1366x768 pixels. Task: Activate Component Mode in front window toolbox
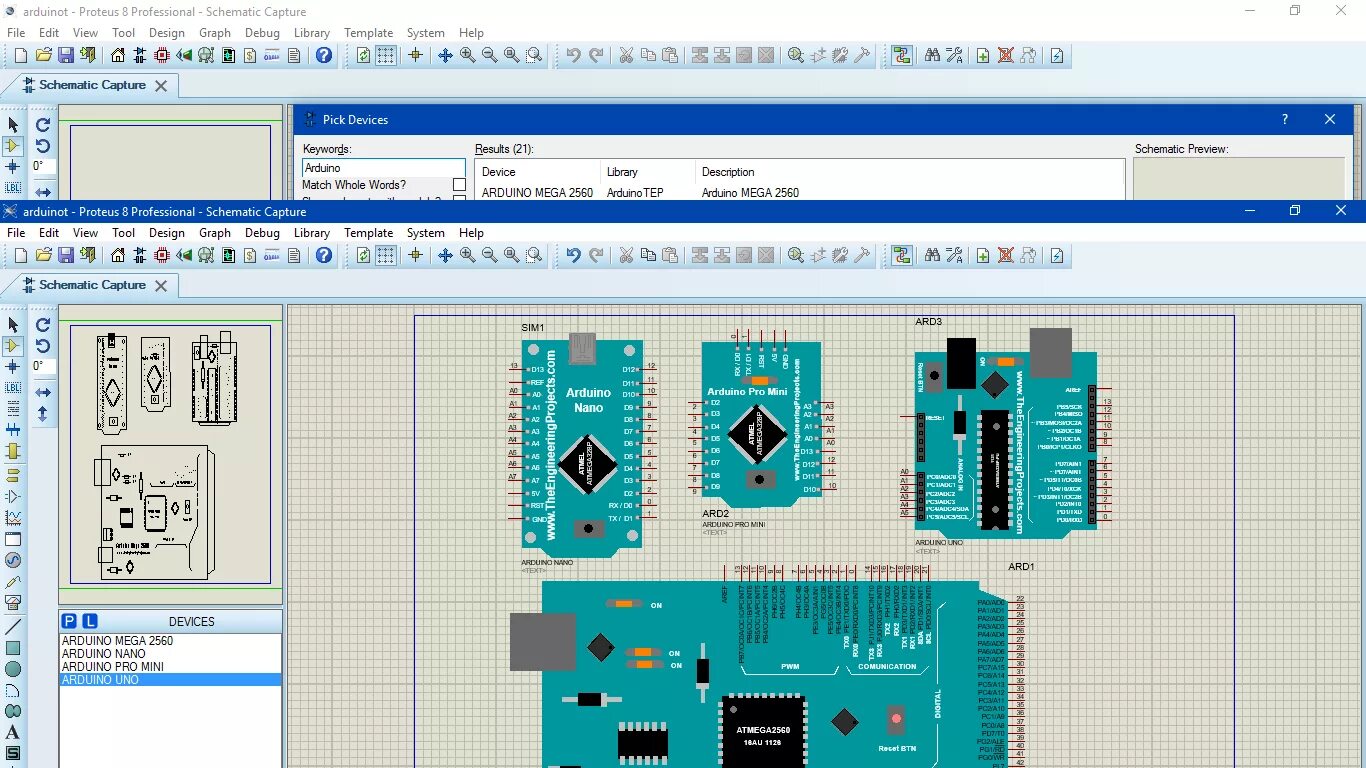point(13,346)
